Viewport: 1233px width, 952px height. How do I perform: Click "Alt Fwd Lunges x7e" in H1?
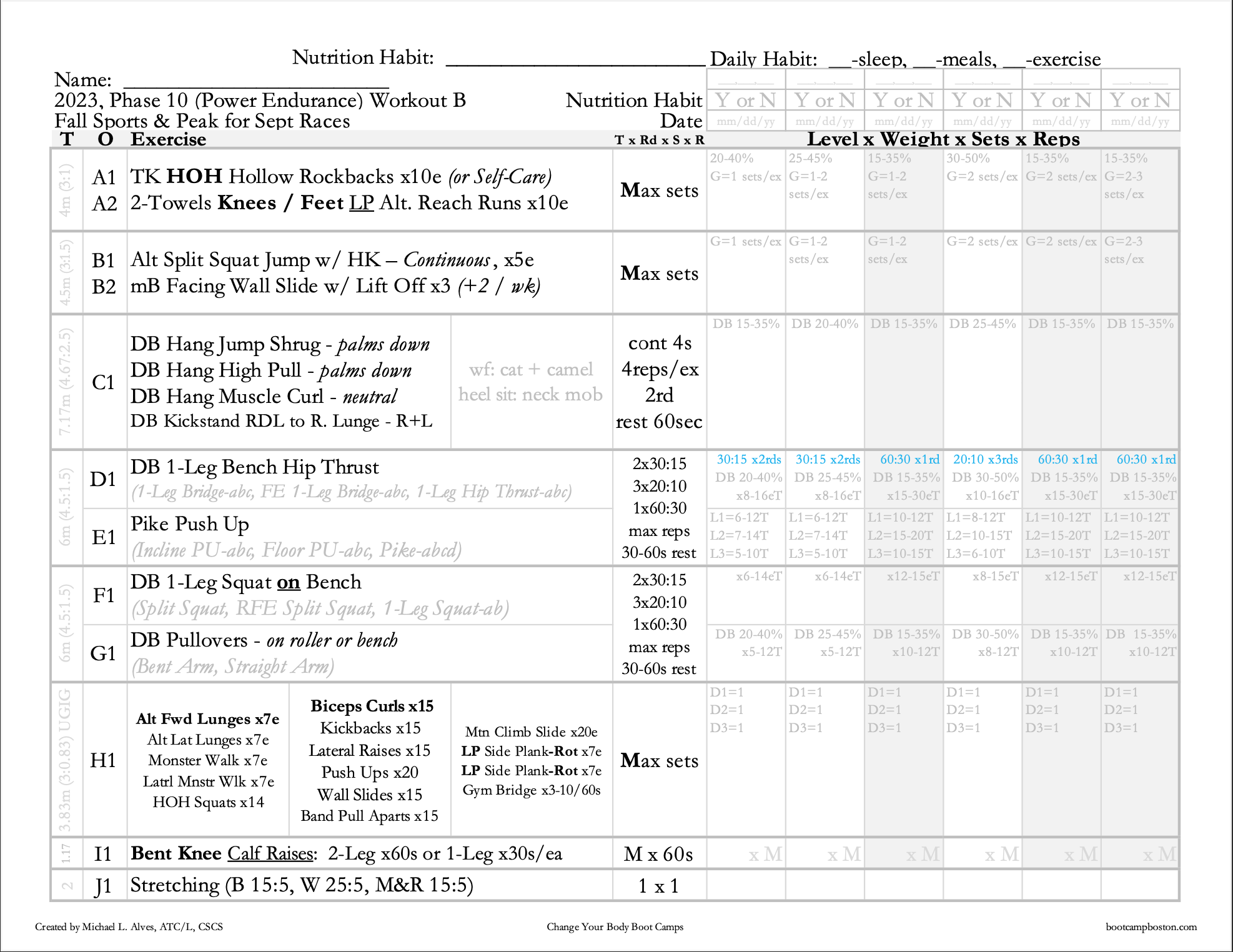[208, 719]
